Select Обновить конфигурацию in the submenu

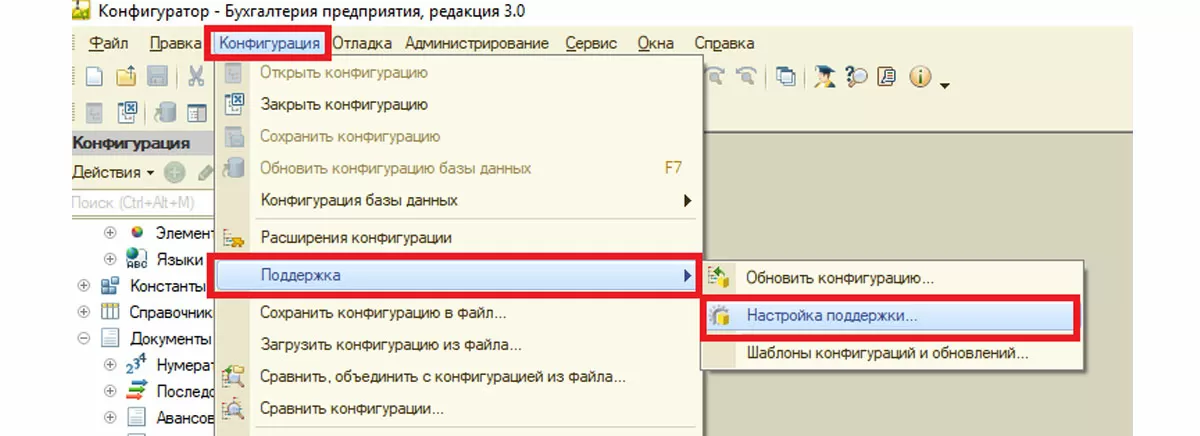(x=891, y=277)
